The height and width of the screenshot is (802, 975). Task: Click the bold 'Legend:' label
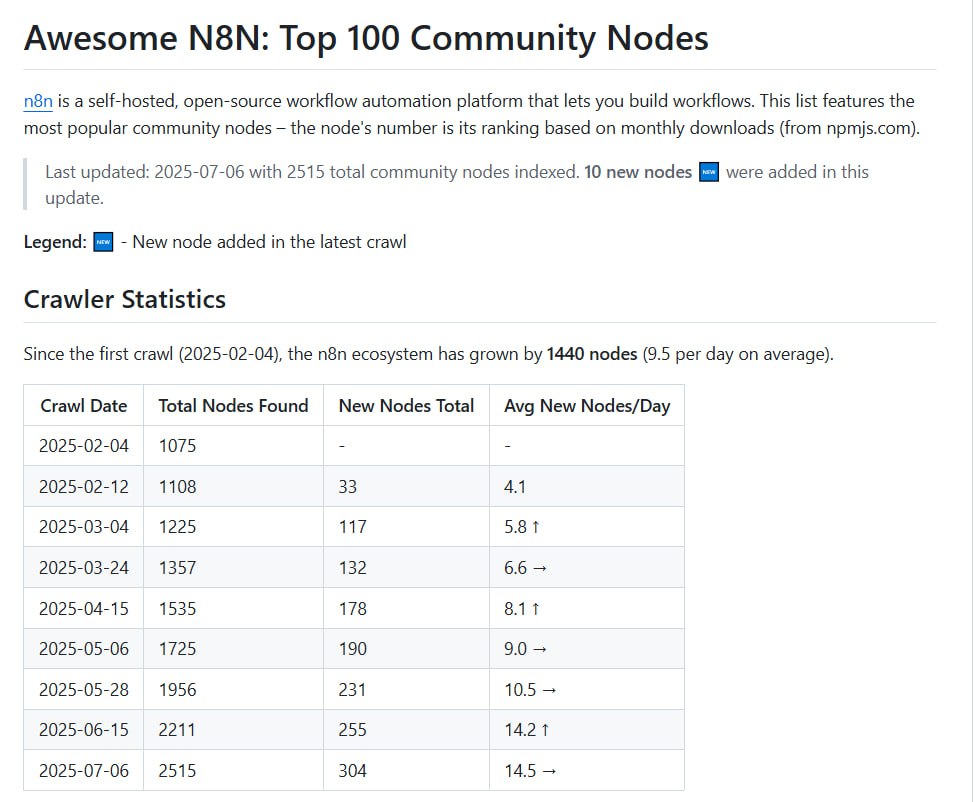coord(55,242)
